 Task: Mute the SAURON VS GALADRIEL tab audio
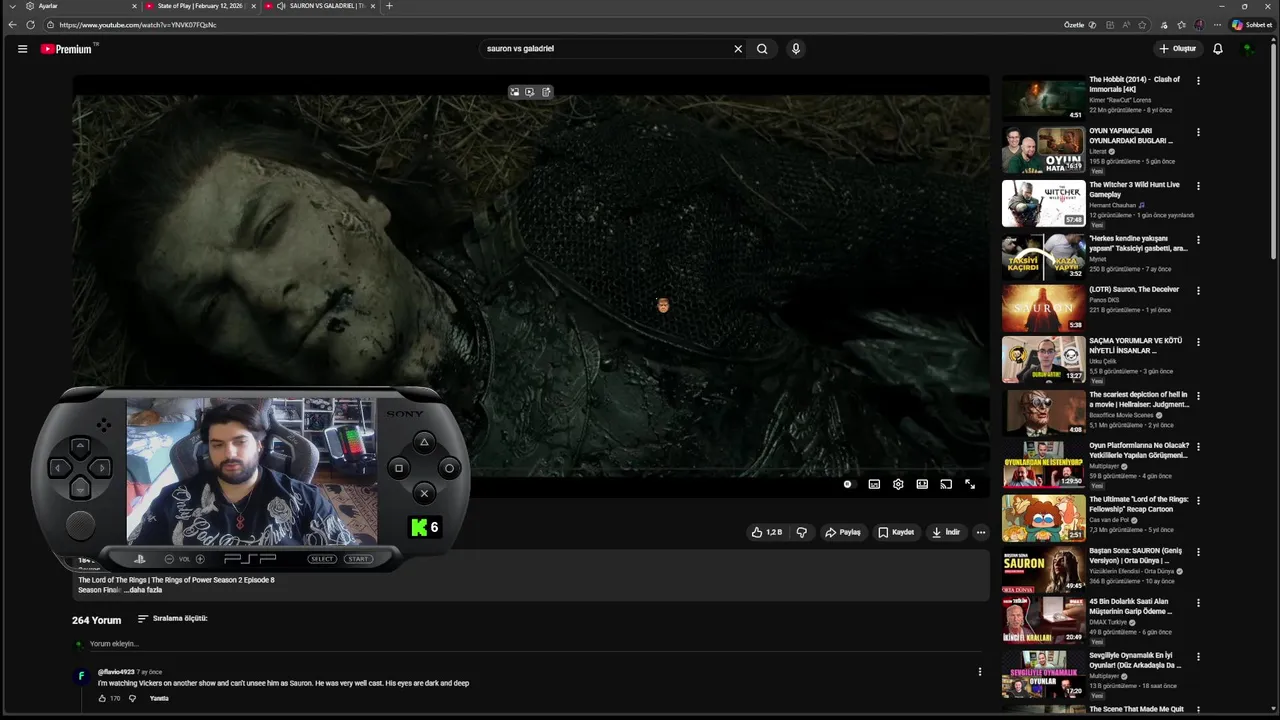[x=281, y=6]
